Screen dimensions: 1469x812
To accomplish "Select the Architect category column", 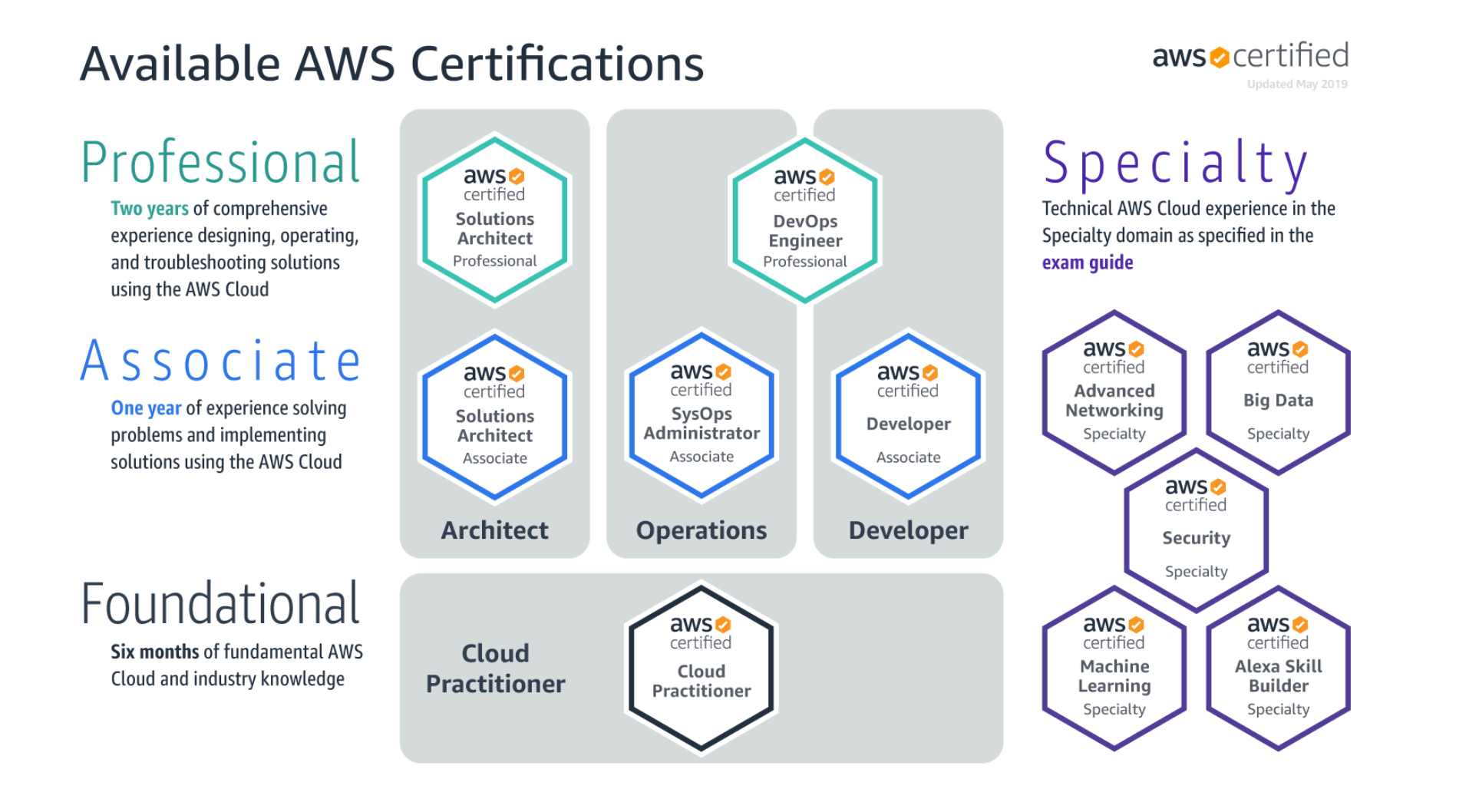I will [494, 530].
